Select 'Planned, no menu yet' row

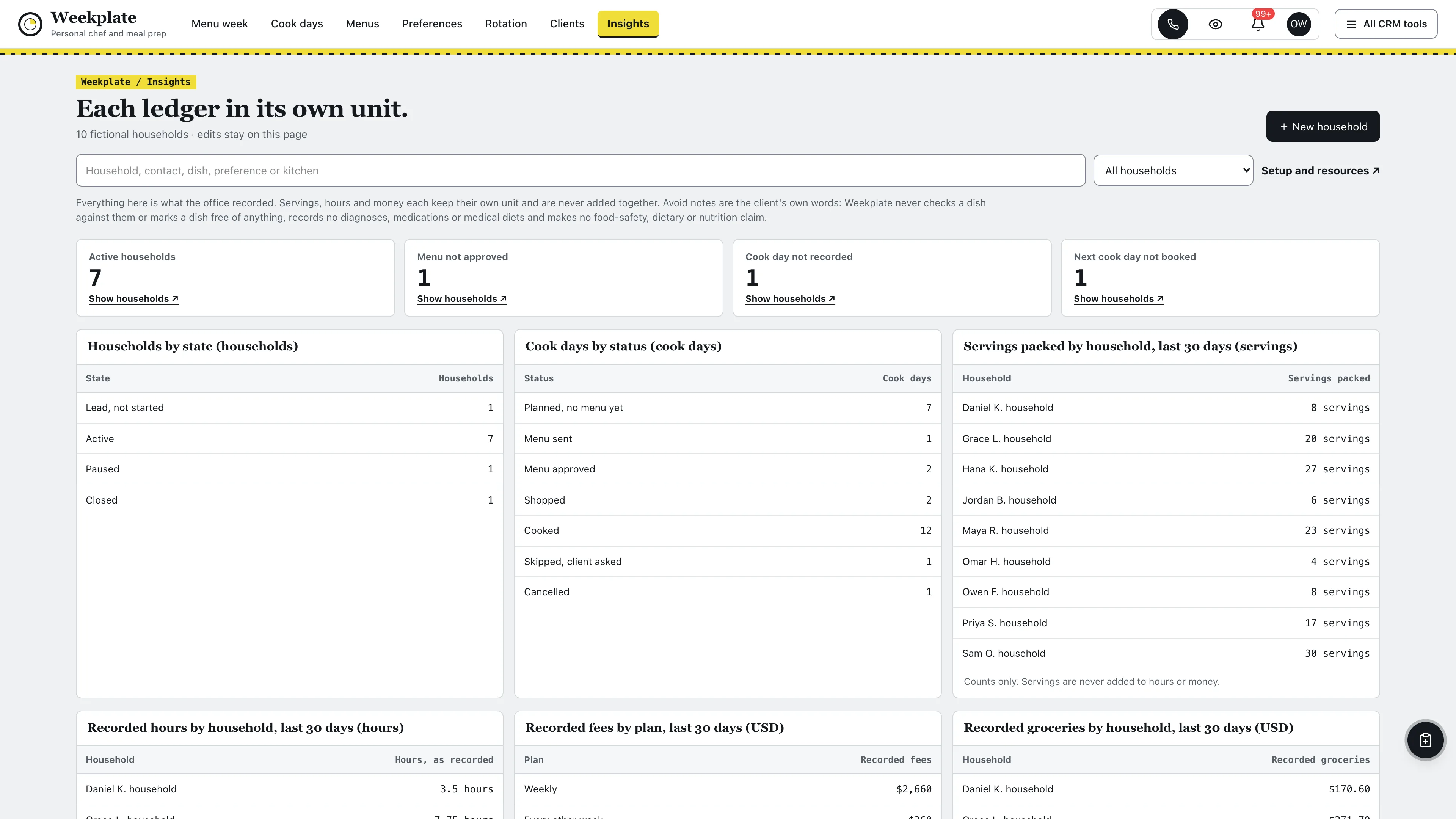[x=728, y=408]
